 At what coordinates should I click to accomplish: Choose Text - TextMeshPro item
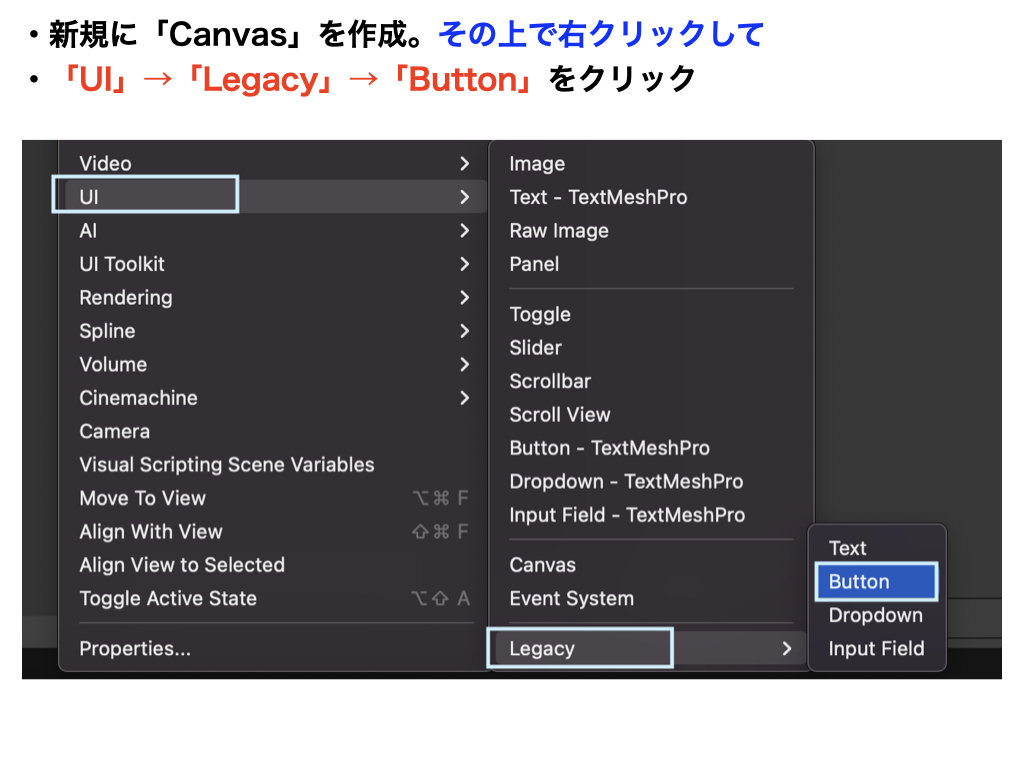[x=598, y=197]
